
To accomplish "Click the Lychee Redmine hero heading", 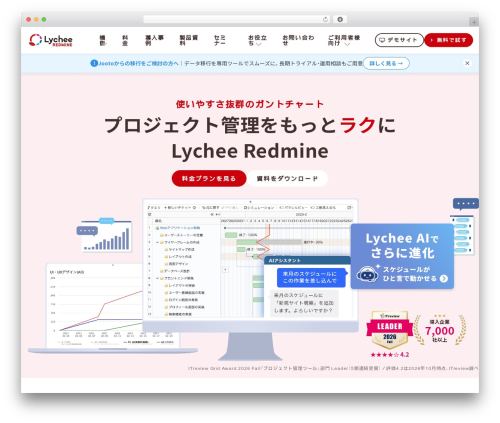I will tap(250, 151).
